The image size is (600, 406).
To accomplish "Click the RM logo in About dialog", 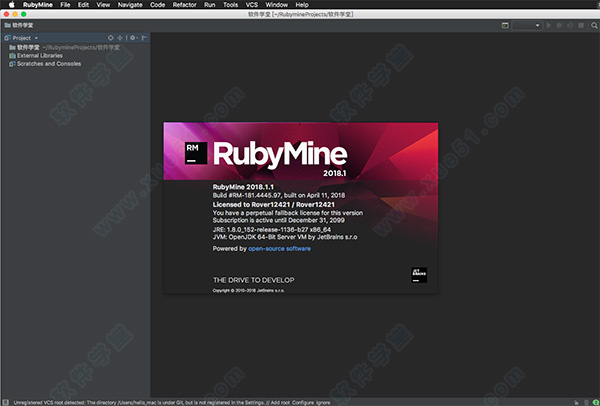I will pyautogui.click(x=196, y=153).
